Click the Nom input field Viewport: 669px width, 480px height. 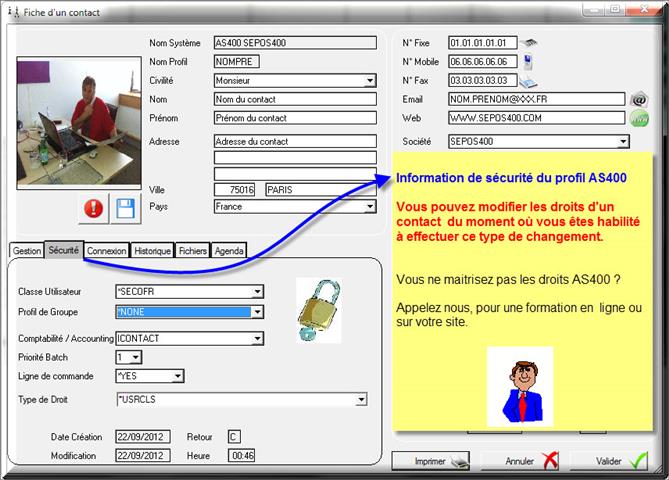295,99
